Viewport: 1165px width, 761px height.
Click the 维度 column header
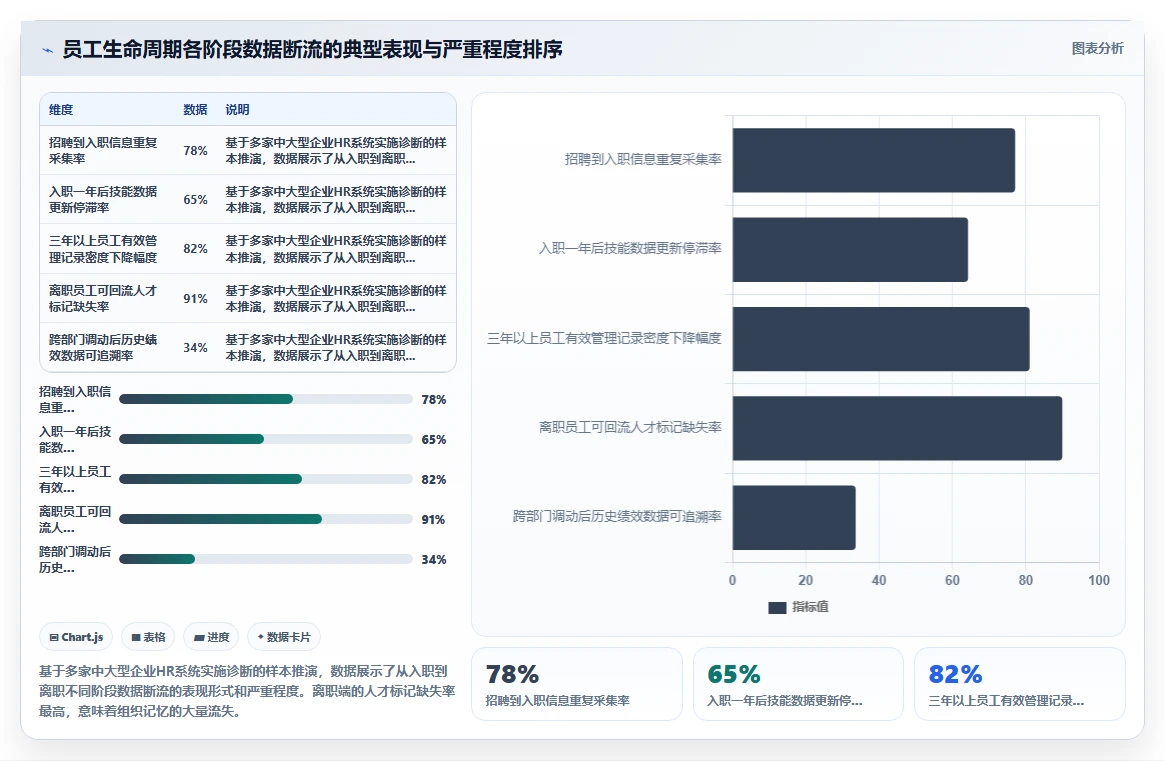(x=61, y=109)
